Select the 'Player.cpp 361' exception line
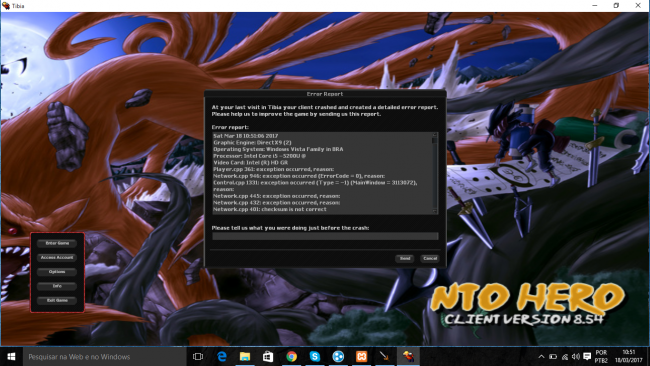The width and height of the screenshot is (650, 366). coord(273,169)
